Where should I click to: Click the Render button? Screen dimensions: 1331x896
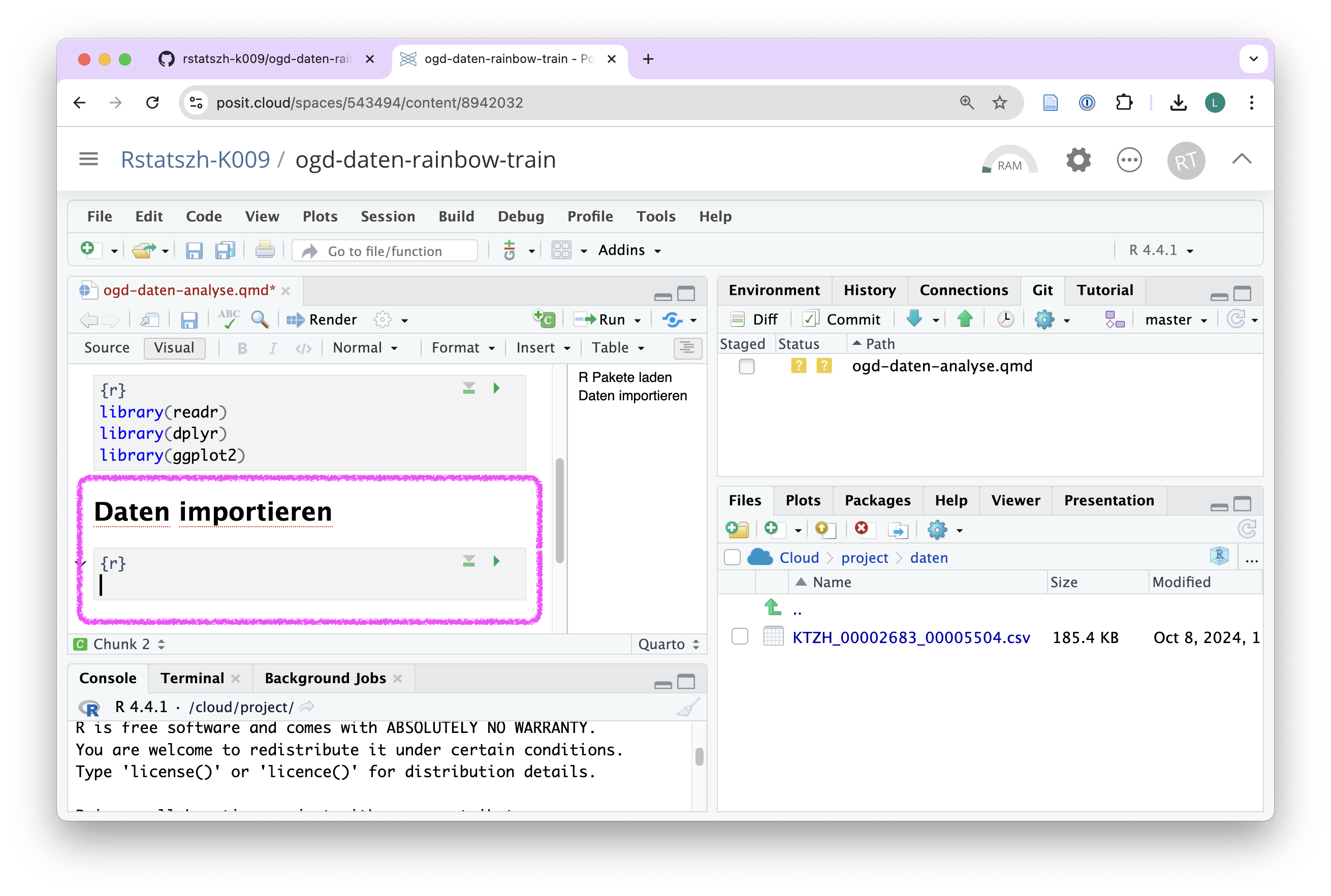click(322, 319)
